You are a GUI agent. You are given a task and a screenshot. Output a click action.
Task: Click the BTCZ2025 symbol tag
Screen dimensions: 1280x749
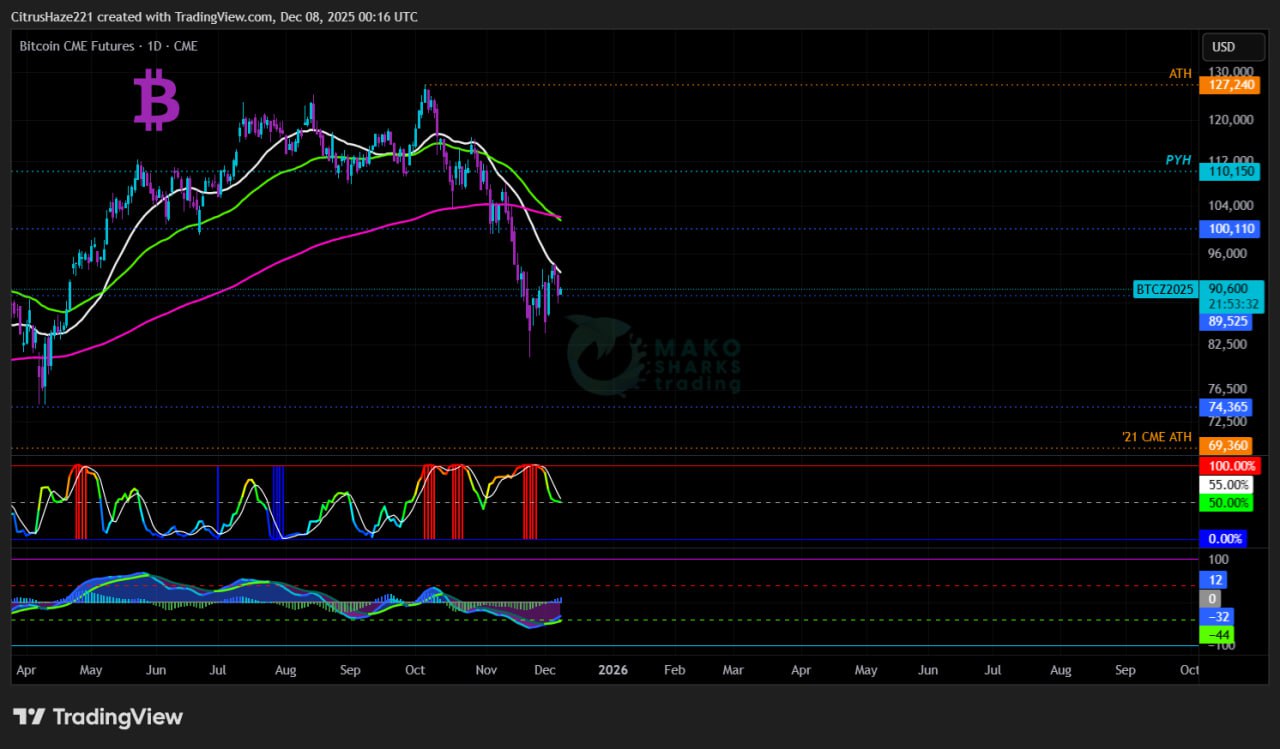pyautogui.click(x=1165, y=289)
